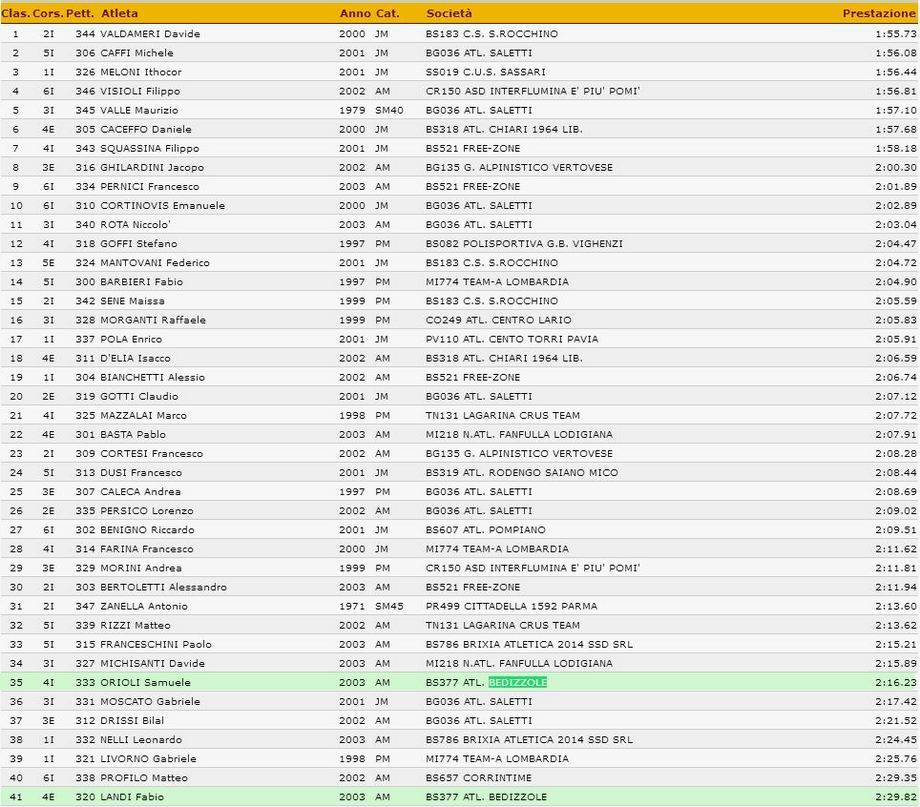Select athlete name RIZZI Matteo
Screen dimensions: 920x807
pyautogui.click(x=136, y=625)
